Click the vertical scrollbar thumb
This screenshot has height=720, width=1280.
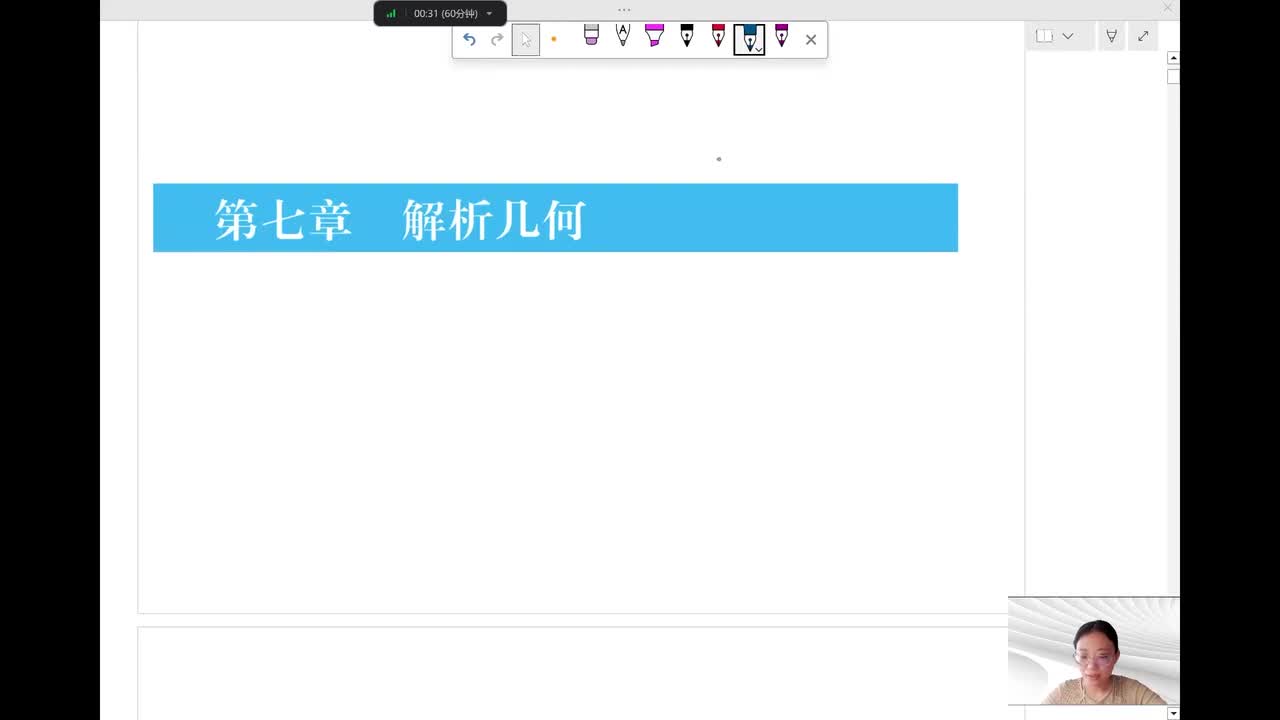click(1173, 77)
